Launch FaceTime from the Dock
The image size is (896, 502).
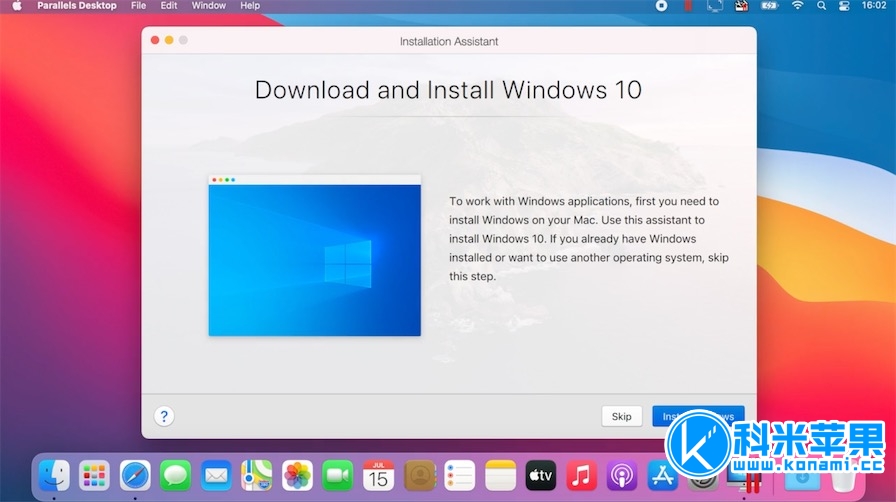(x=338, y=476)
